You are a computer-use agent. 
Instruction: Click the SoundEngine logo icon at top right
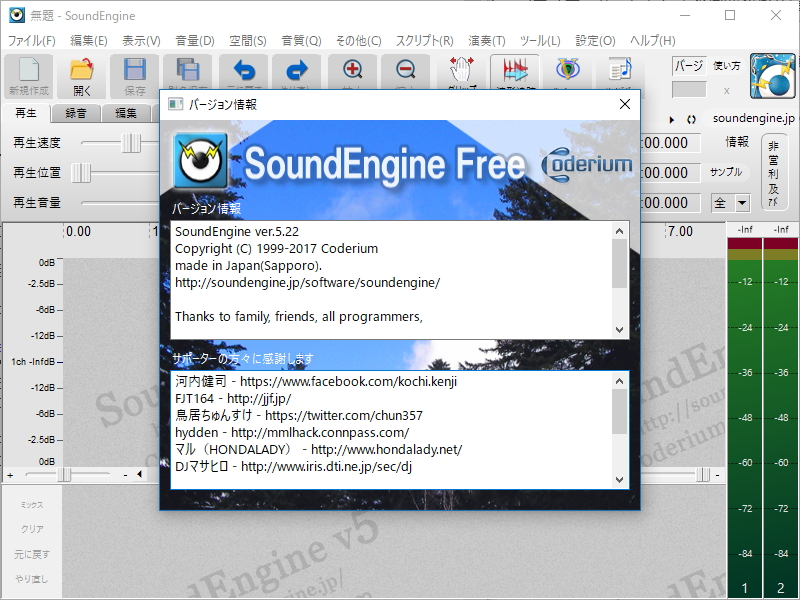[x=772, y=76]
